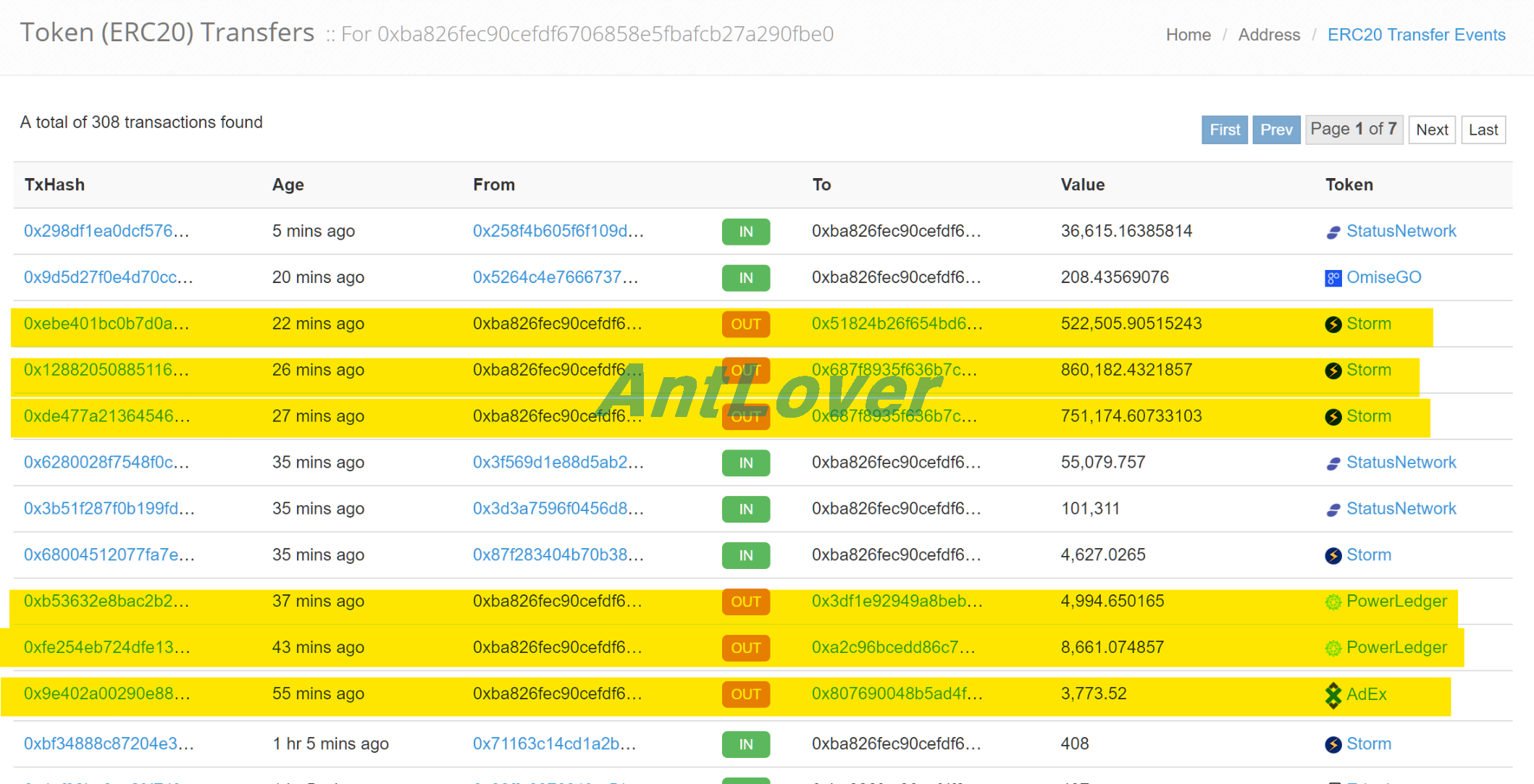Open the Address breadcrumb

[x=1269, y=35]
